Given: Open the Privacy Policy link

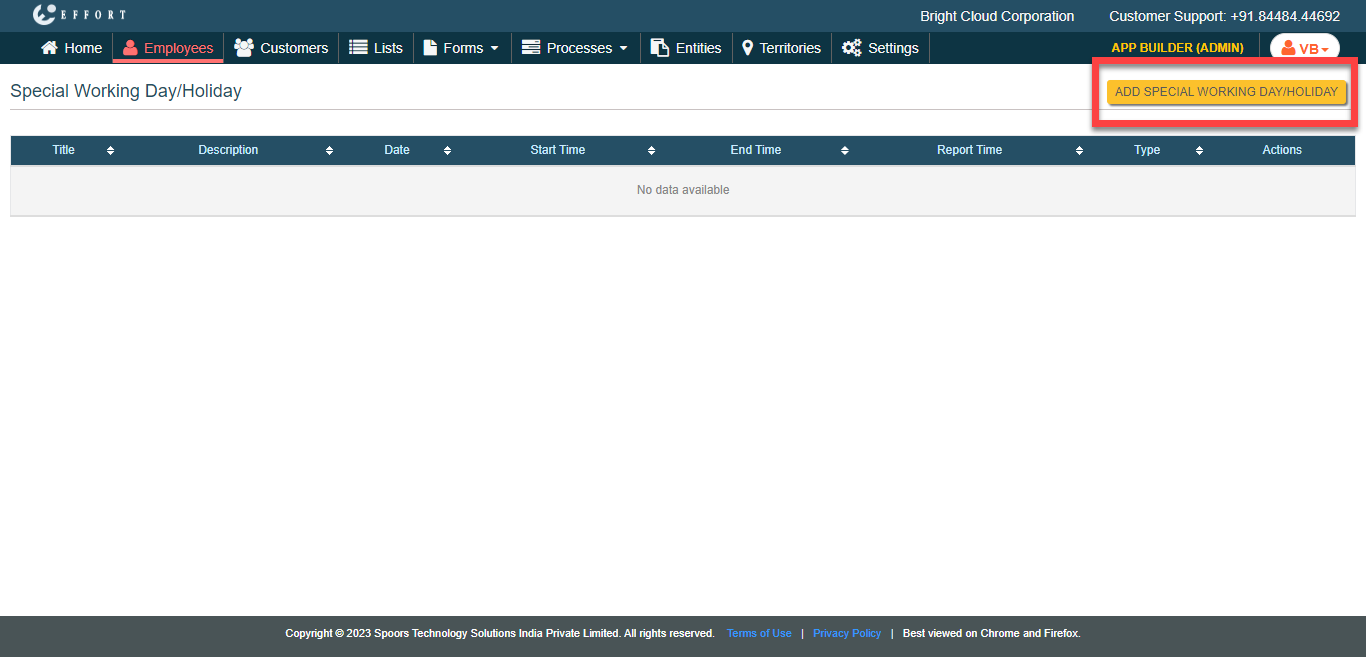Looking at the screenshot, I should [x=847, y=633].
